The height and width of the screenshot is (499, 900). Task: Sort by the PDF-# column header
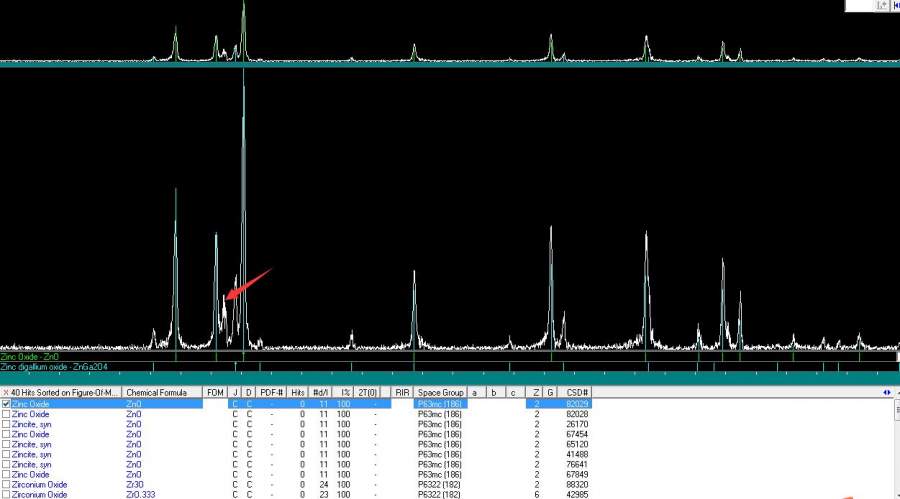271,393
